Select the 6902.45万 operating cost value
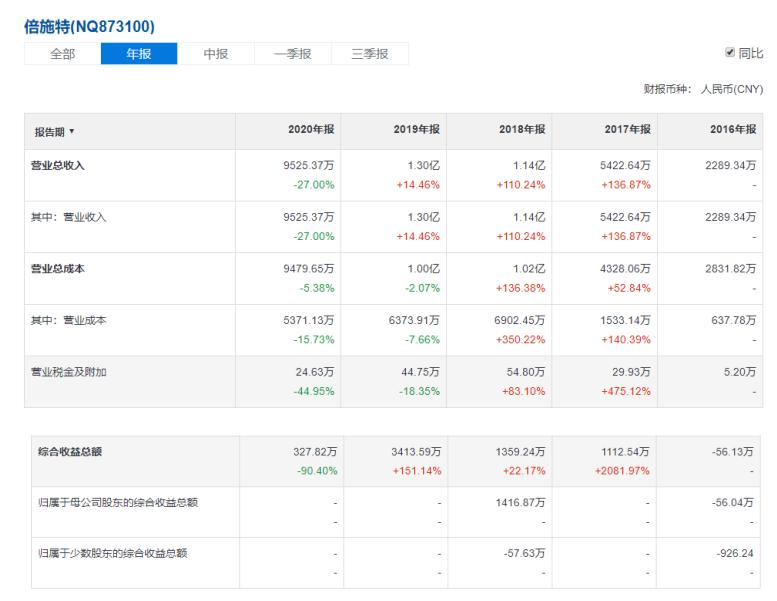This screenshot has height=601, width=777. point(520,320)
